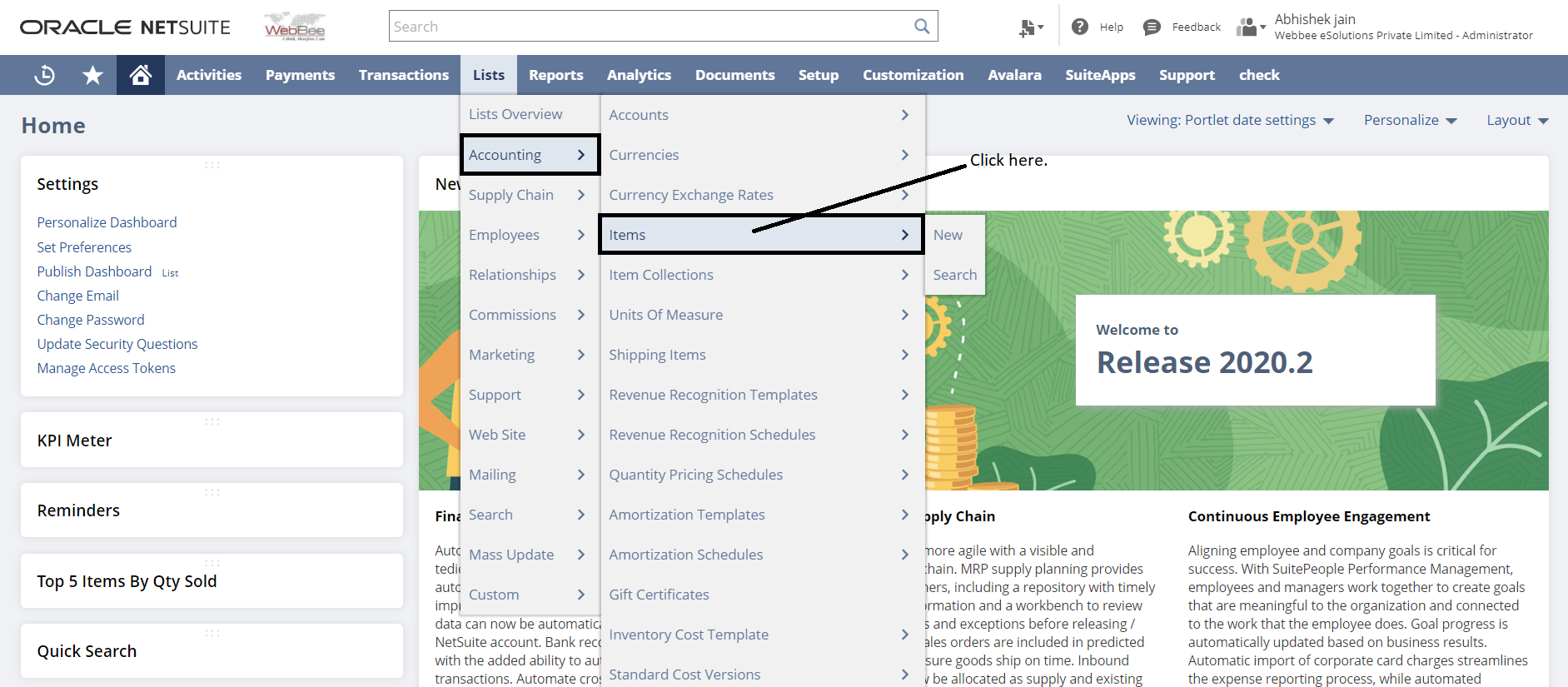Expand the Accounting submenu
This screenshot has height=687, width=1568.
click(530, 155)
